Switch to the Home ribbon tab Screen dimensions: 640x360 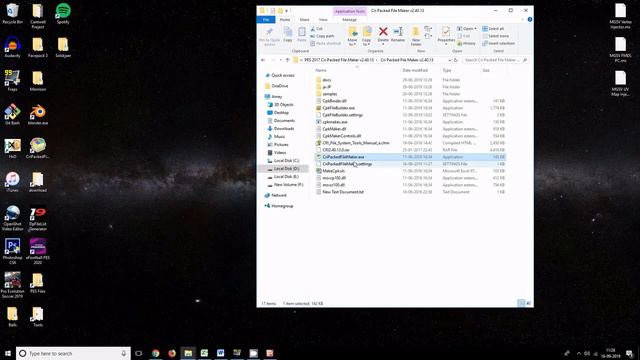tap(285, 20)
